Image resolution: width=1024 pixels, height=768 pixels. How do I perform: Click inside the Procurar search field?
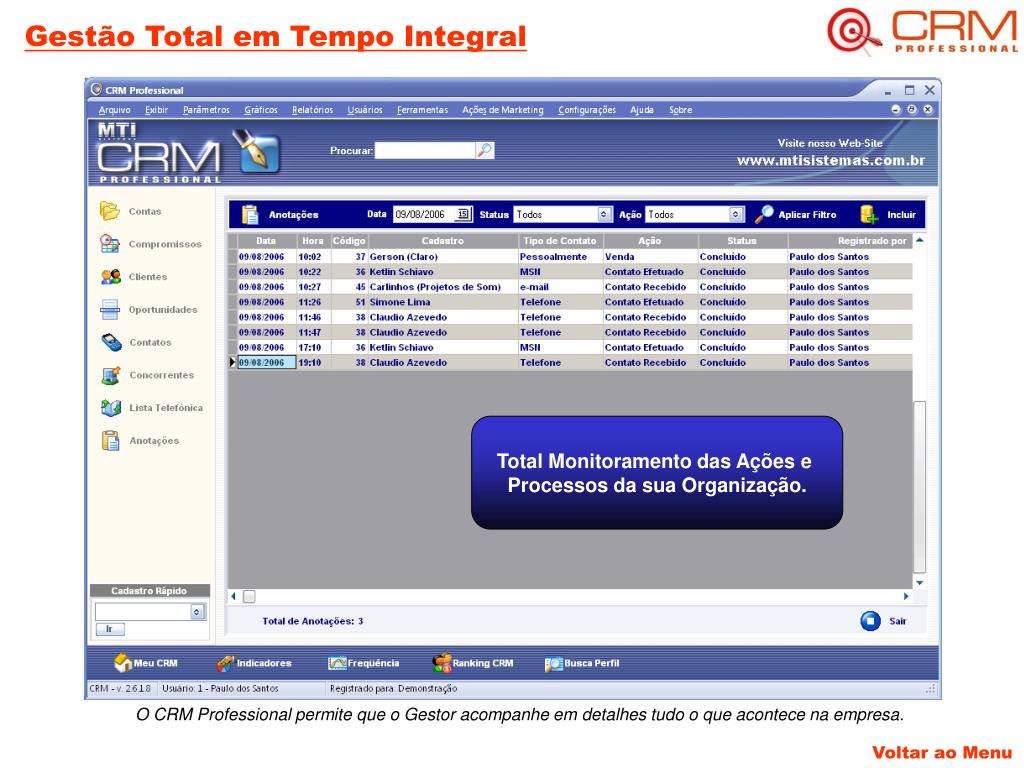click(425, 150)
